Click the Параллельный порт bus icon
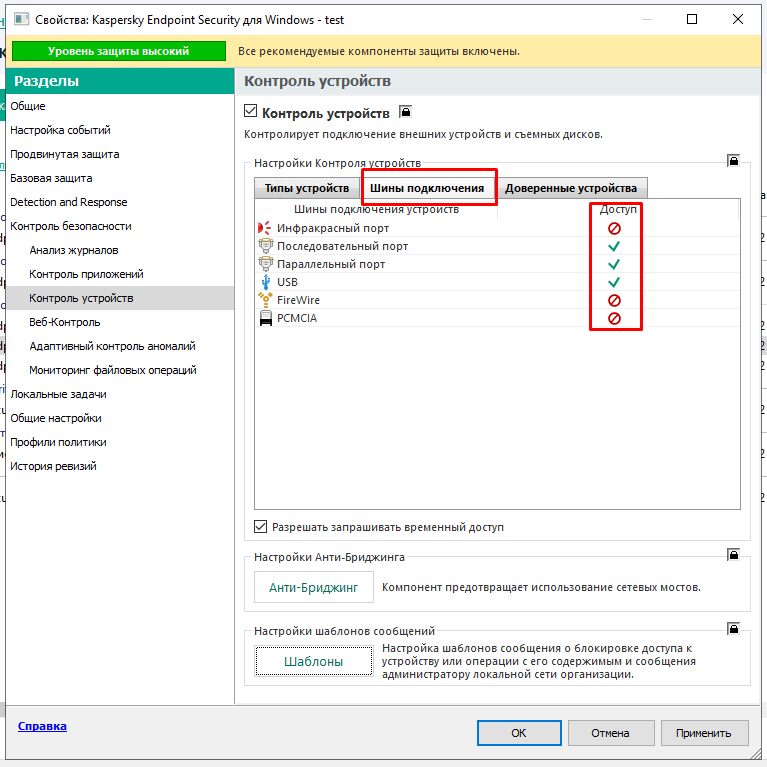This screenshot has height=767, width=767. (265, 264)
